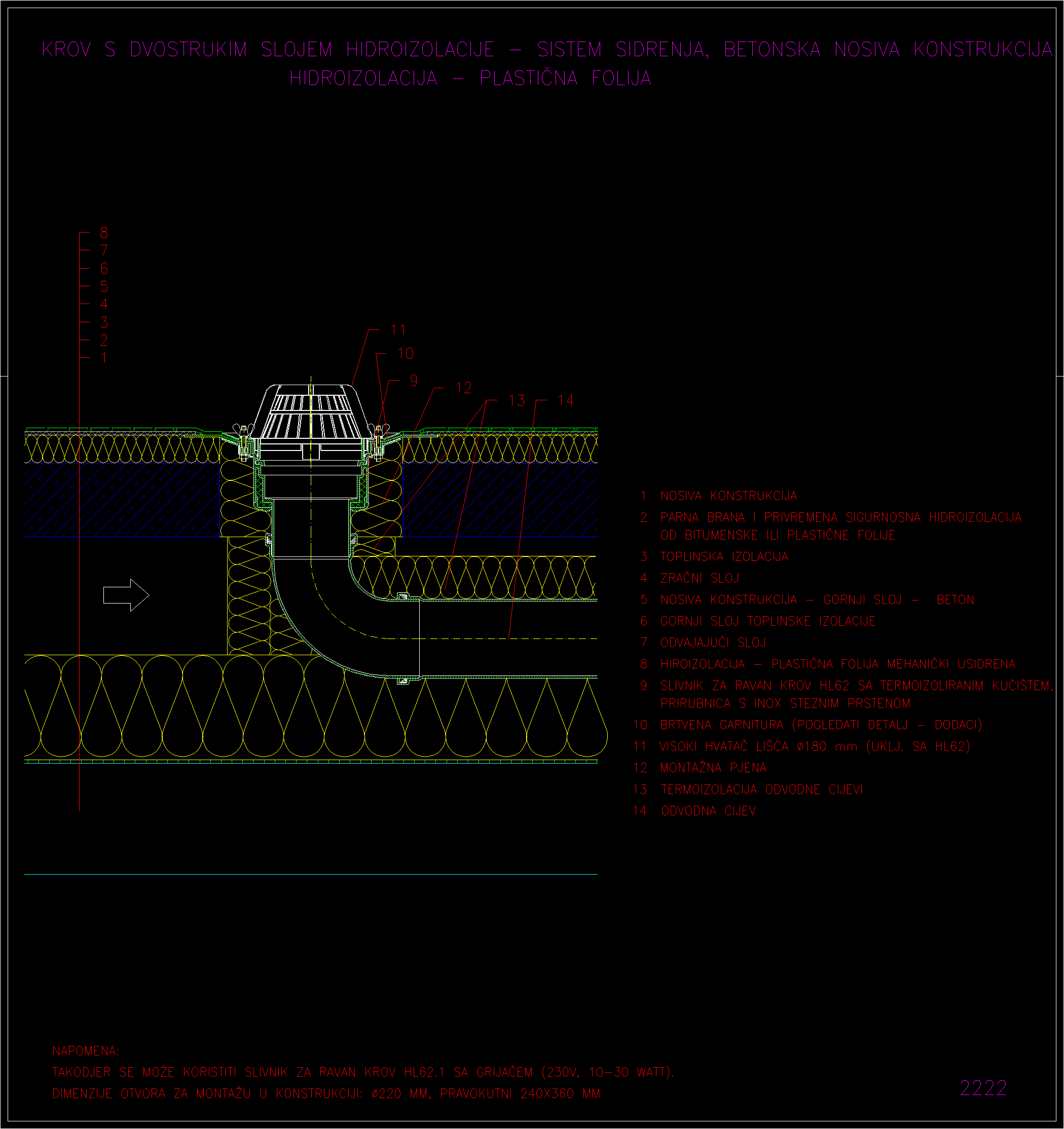The image size is (1064, 1129).
Task: Select layer marker number 8 on left scale
Action: [104, 233]
